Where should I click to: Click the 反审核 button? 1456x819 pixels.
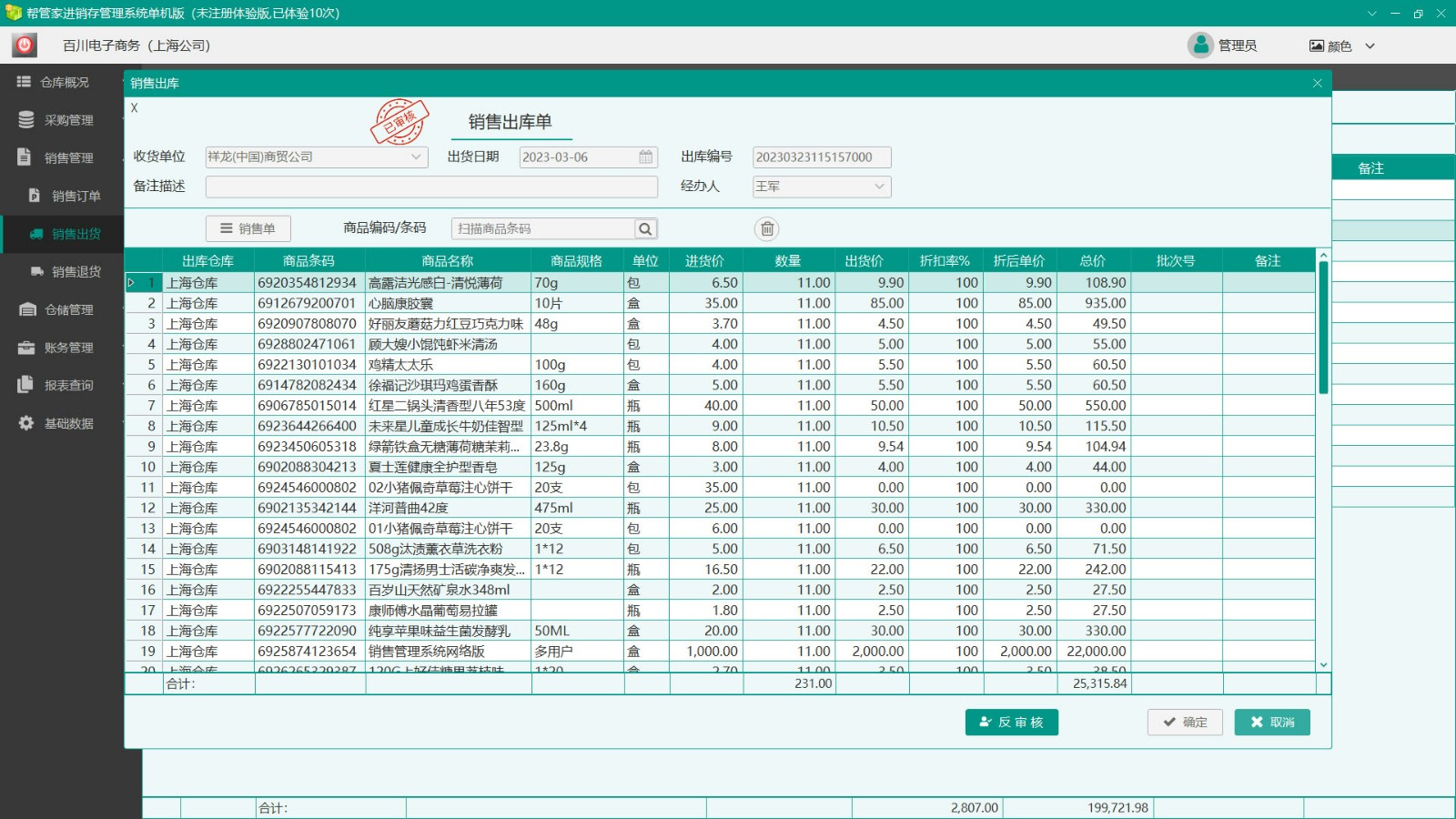(x=1011, y=723)
